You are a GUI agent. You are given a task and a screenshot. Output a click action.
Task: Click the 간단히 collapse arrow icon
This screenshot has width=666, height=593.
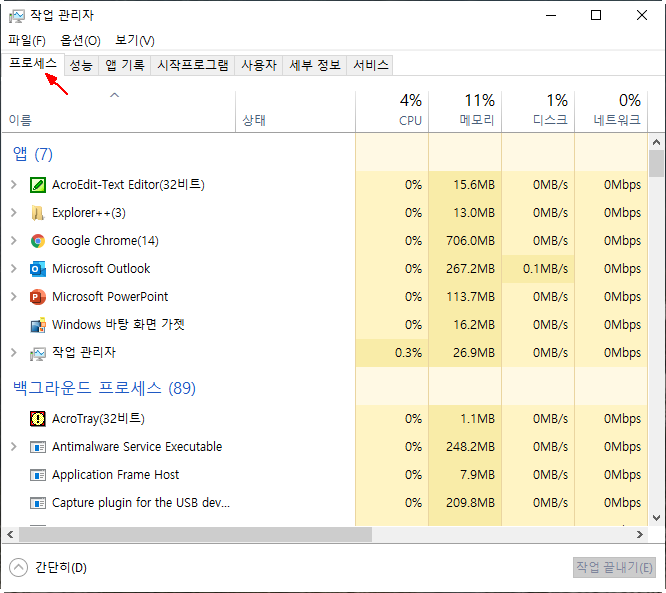click(x=18, y=568)
